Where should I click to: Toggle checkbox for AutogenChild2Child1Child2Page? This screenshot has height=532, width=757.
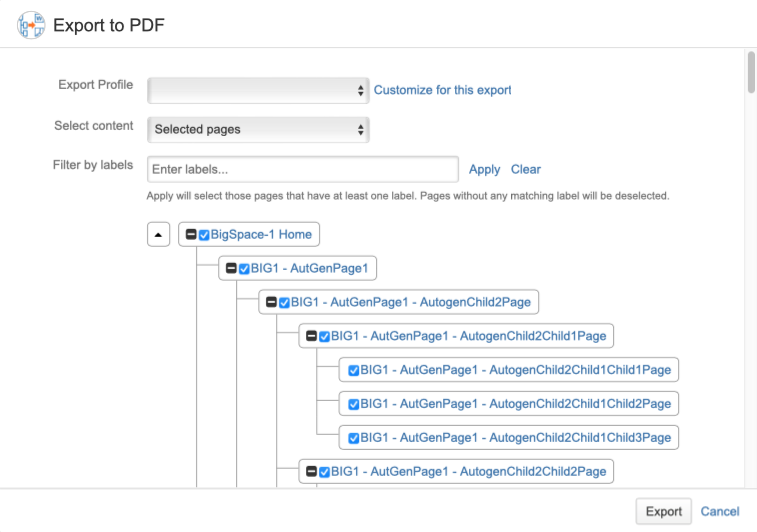coord(354,404)
